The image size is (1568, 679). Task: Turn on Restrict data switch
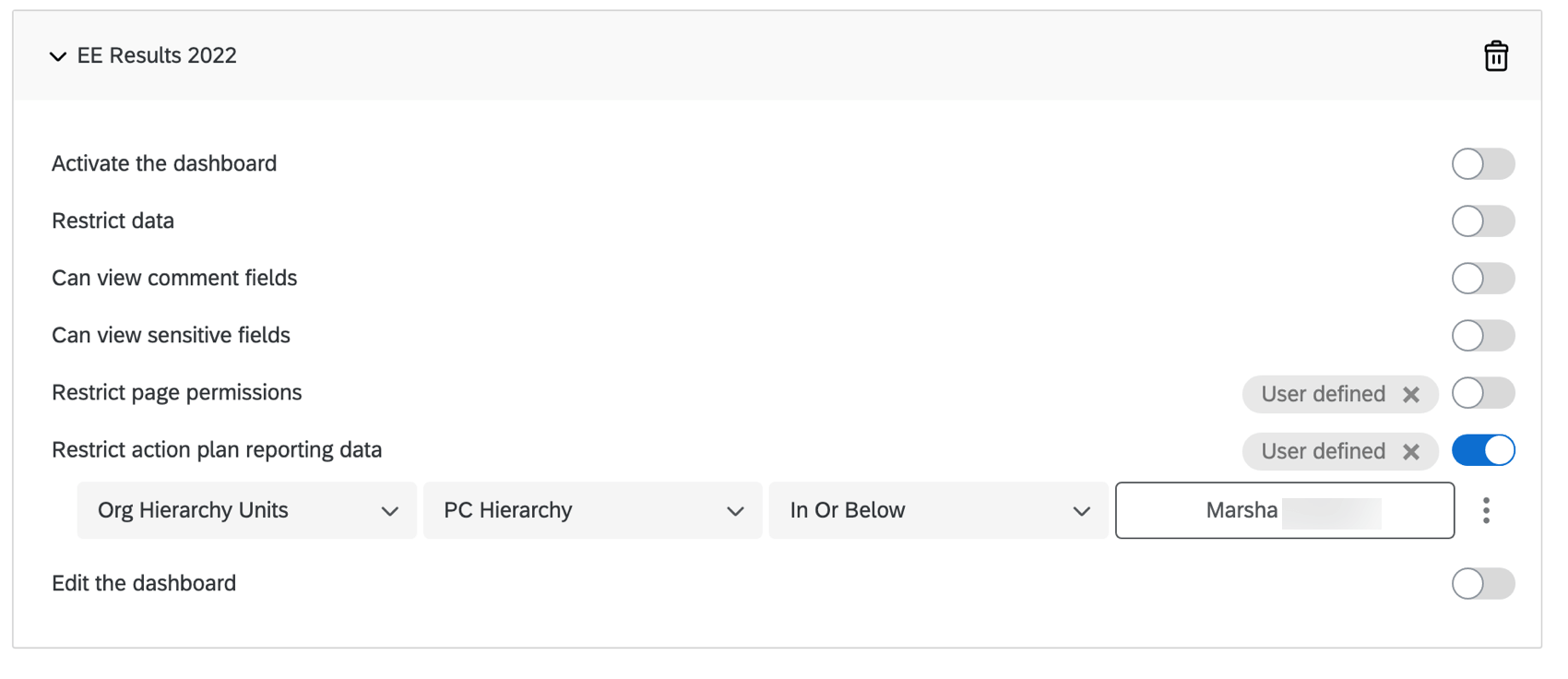pos(1482,221)
